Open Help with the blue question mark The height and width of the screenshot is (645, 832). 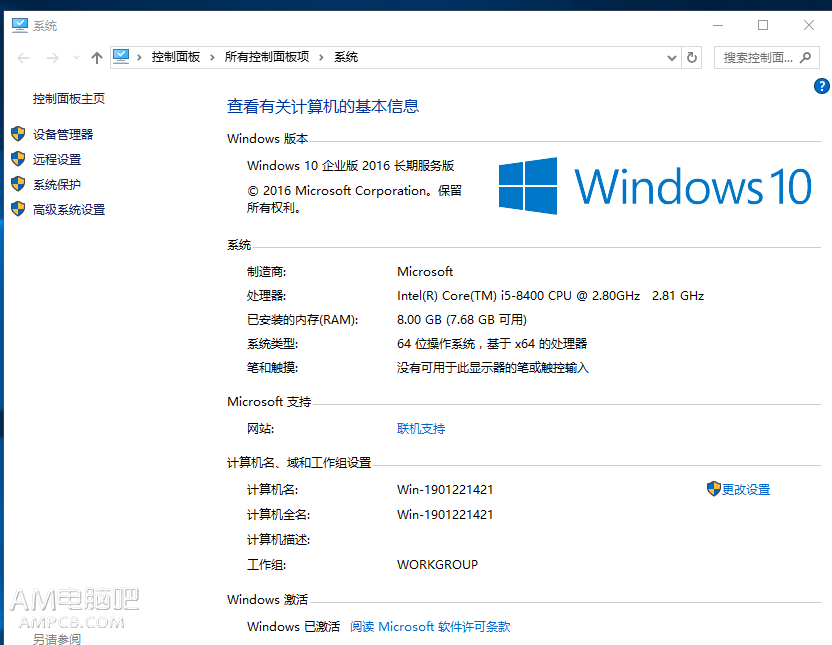pyautogui.click(x=821, y=86)
